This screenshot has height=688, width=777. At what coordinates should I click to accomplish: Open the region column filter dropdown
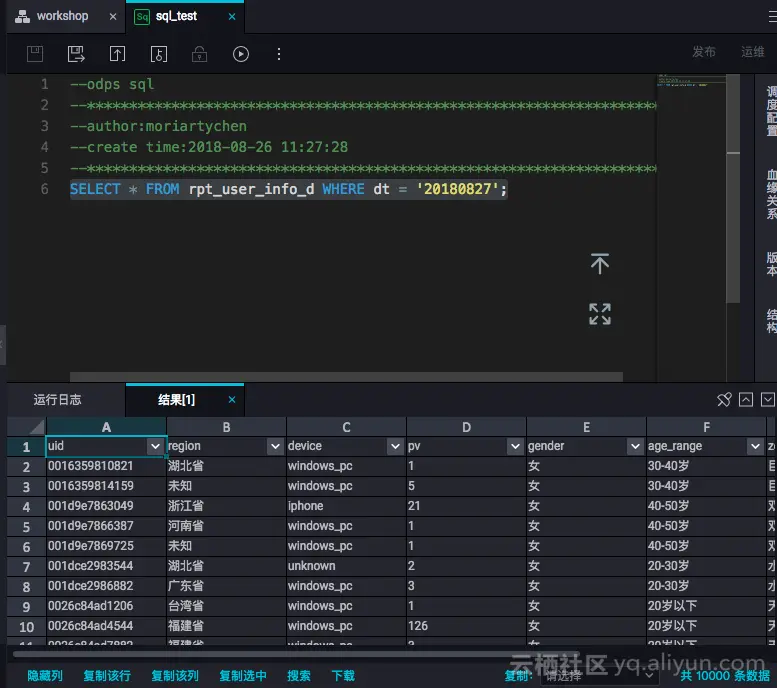[275, 446]
